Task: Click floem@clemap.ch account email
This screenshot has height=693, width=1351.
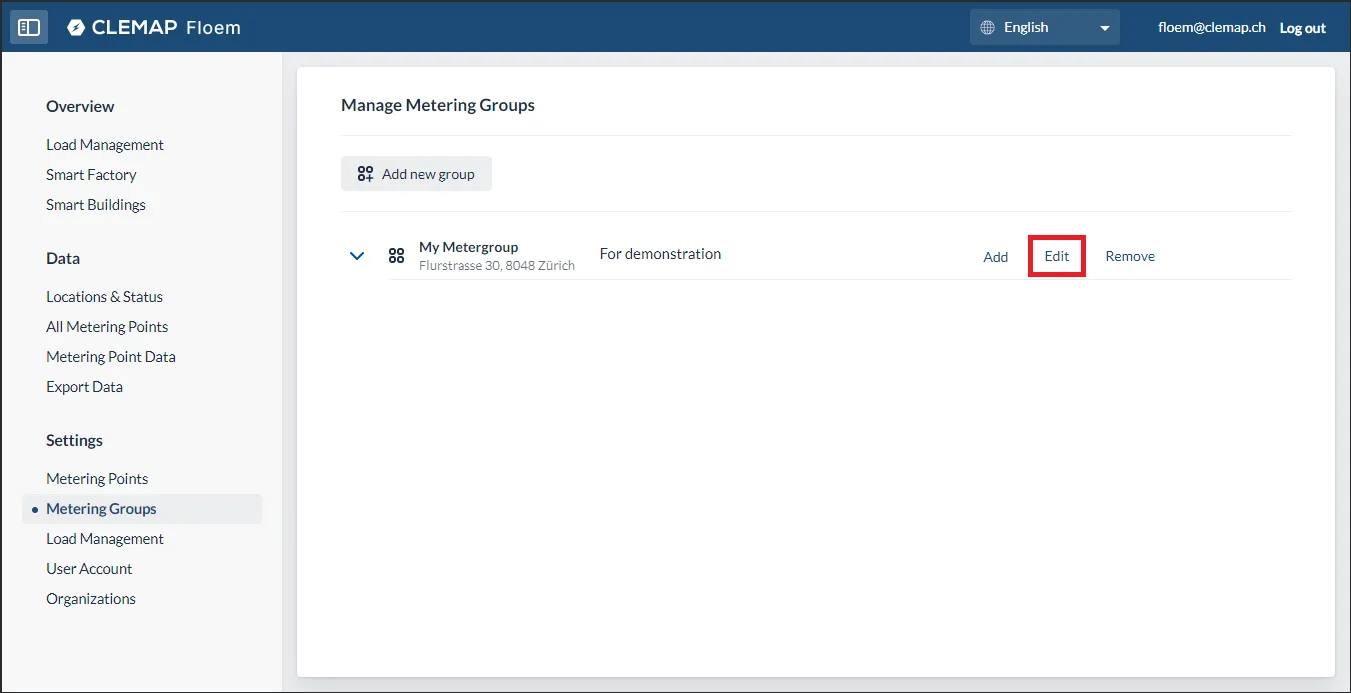Action: pos(1212,28)
